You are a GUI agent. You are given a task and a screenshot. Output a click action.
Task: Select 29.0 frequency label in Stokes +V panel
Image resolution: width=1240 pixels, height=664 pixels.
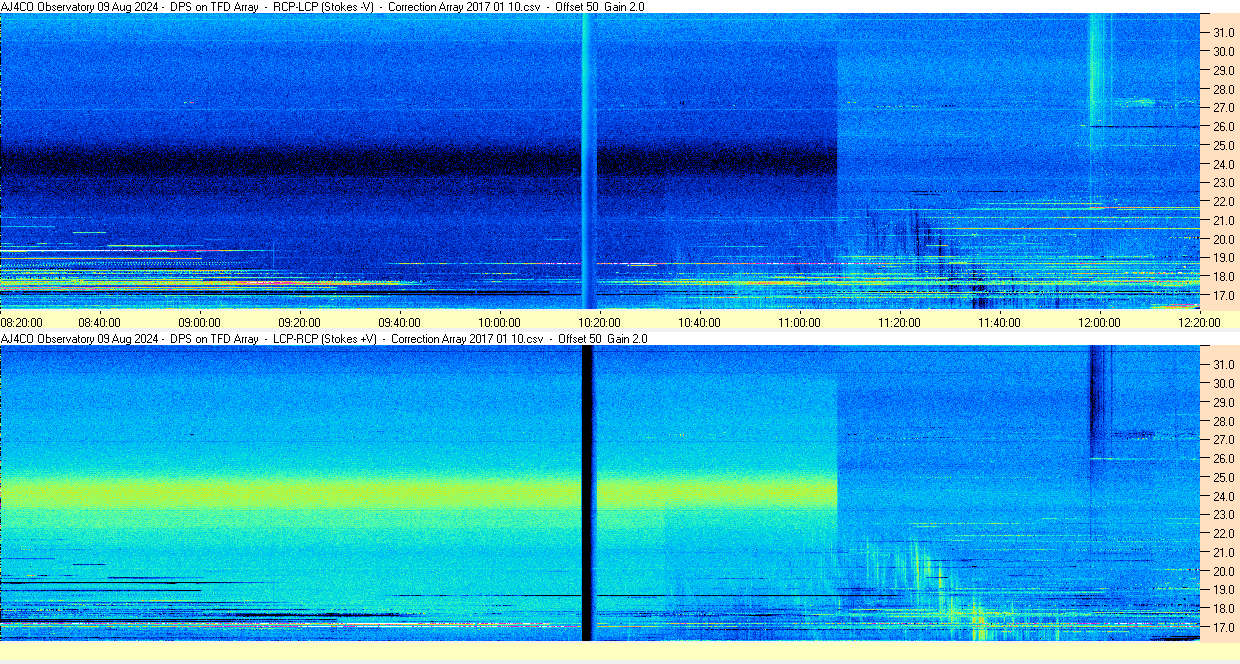point(1223,402)
